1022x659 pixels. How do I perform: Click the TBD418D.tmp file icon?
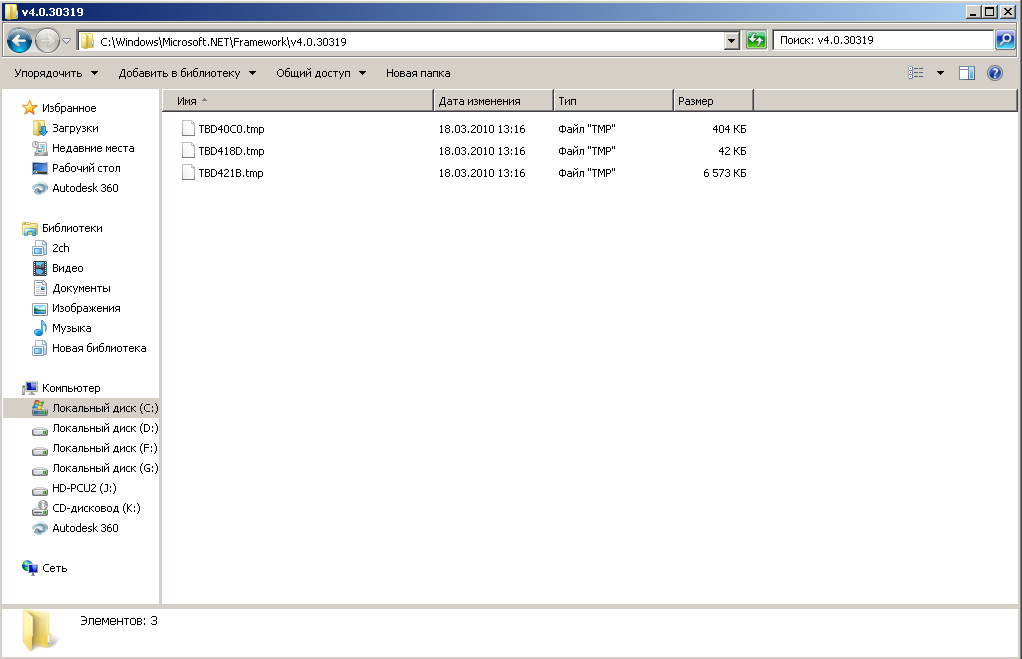click(188, 151)
